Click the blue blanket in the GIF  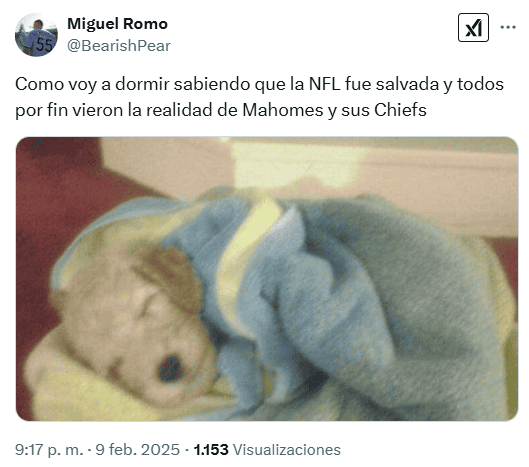pos(354,304)
